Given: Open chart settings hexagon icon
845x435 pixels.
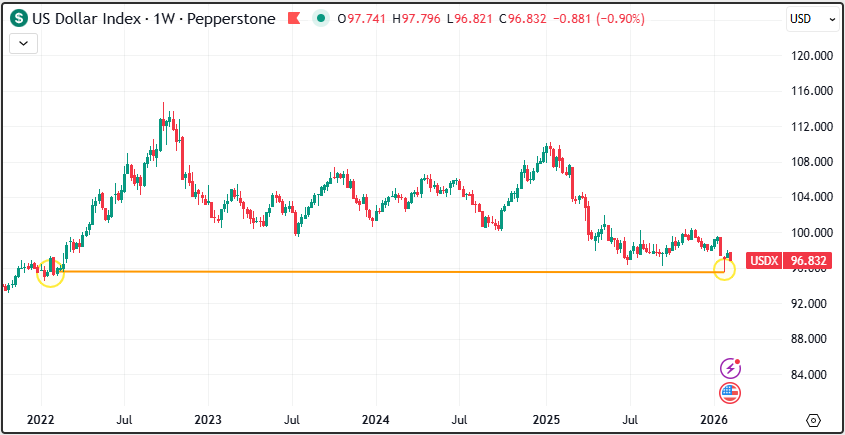Looking at the screenshot, I should coord(813,419).
